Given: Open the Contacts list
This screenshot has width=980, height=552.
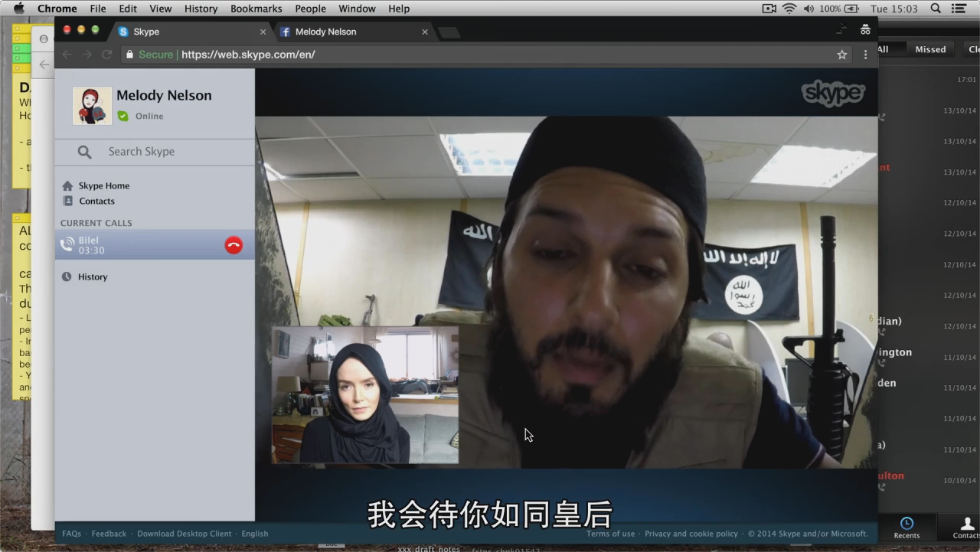Looking at the screenshot, I should coord(96,201).
